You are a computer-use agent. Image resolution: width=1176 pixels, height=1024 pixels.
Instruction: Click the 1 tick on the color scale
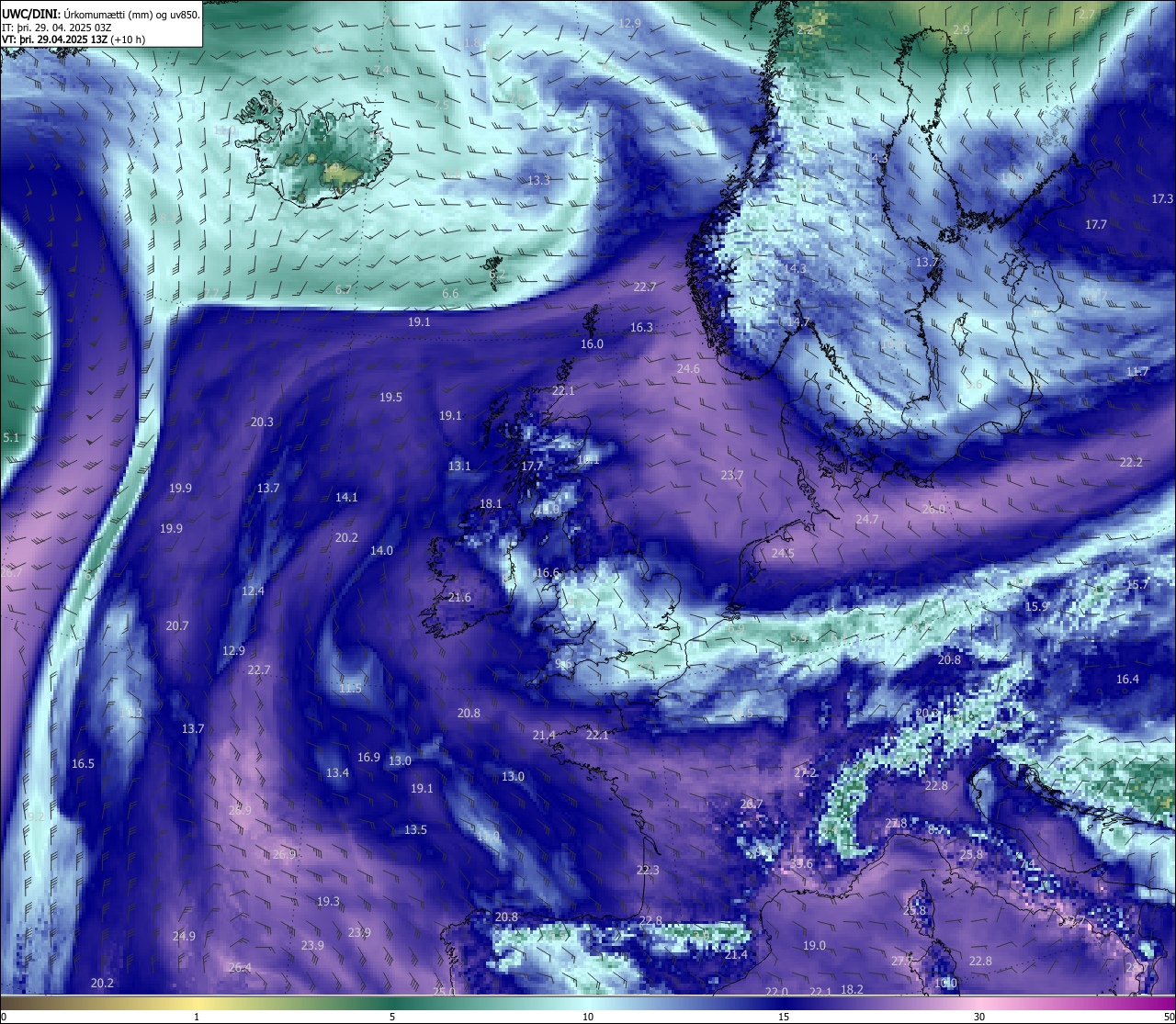(197, 1017)
